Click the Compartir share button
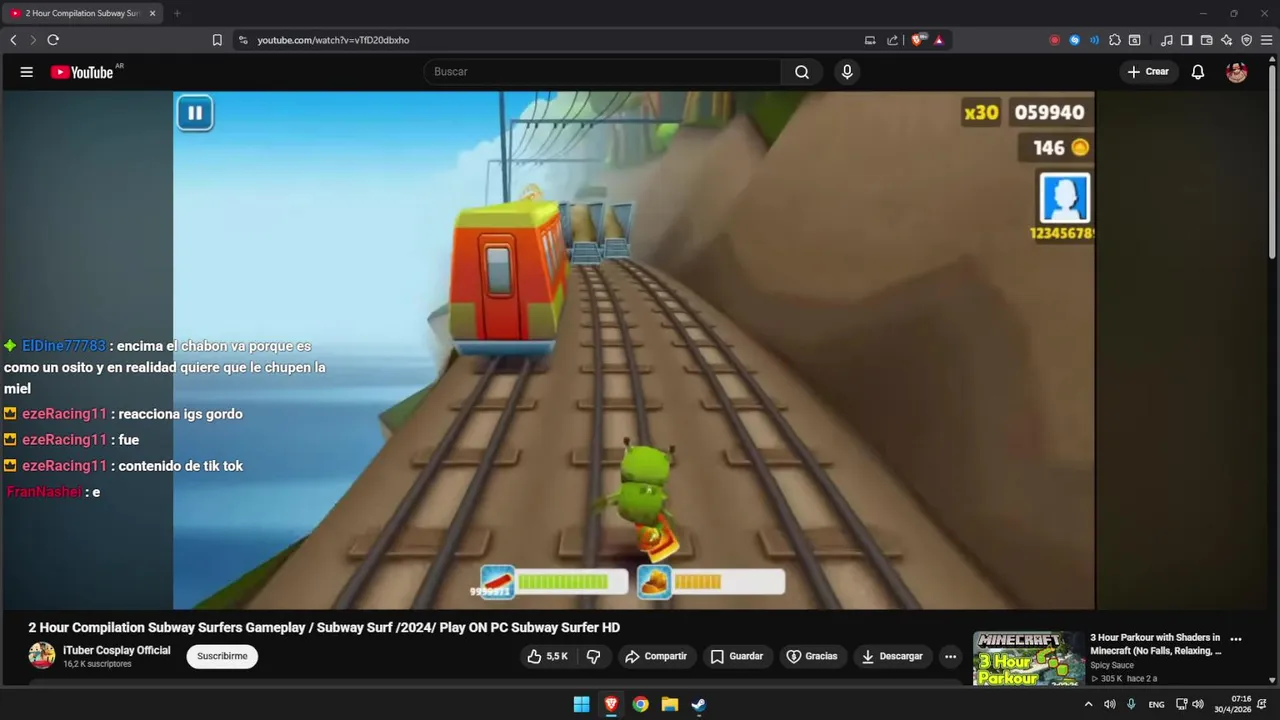 pyautogui.click(x=656, y=656)
